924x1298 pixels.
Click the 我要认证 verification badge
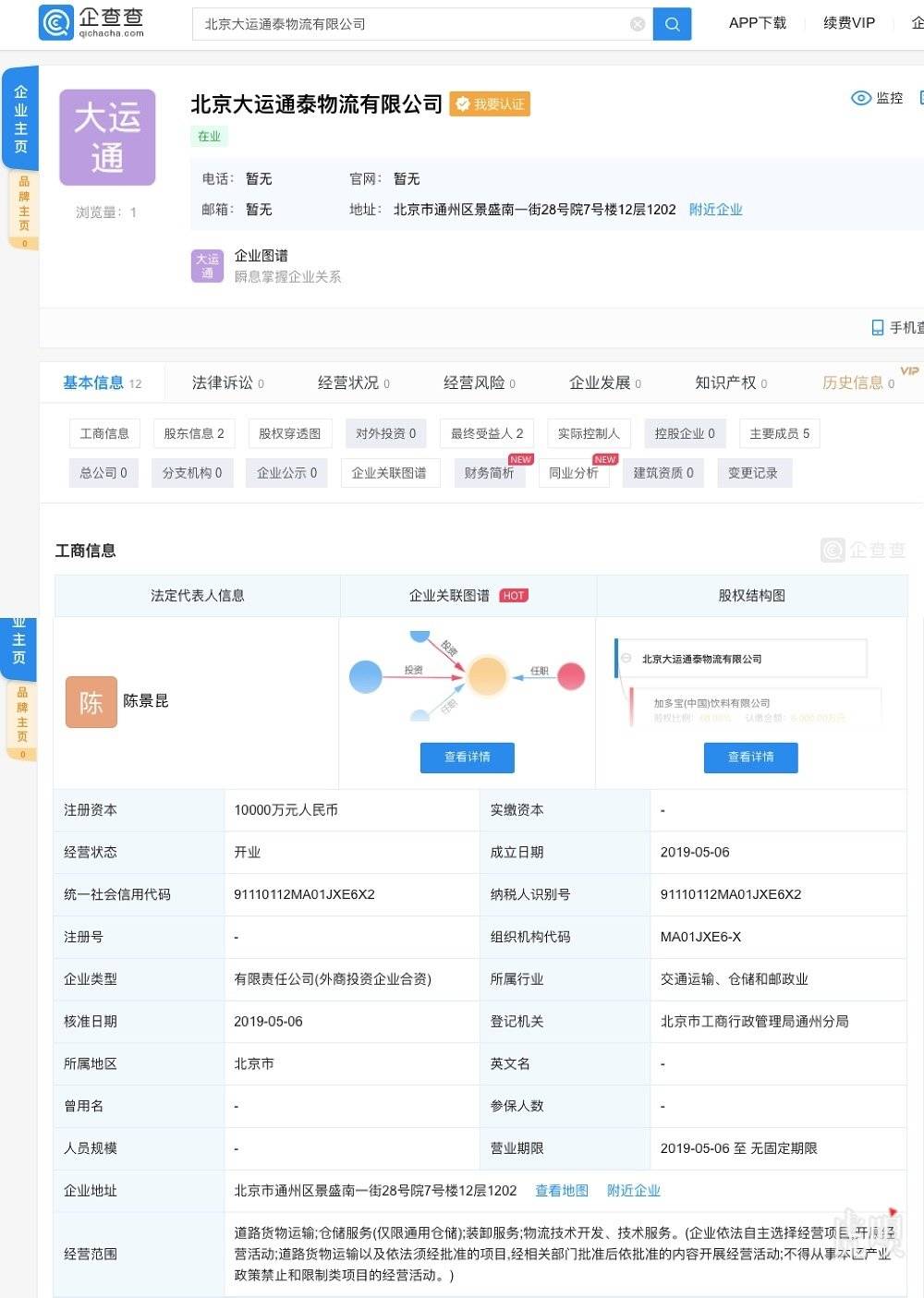pos(490,104)
